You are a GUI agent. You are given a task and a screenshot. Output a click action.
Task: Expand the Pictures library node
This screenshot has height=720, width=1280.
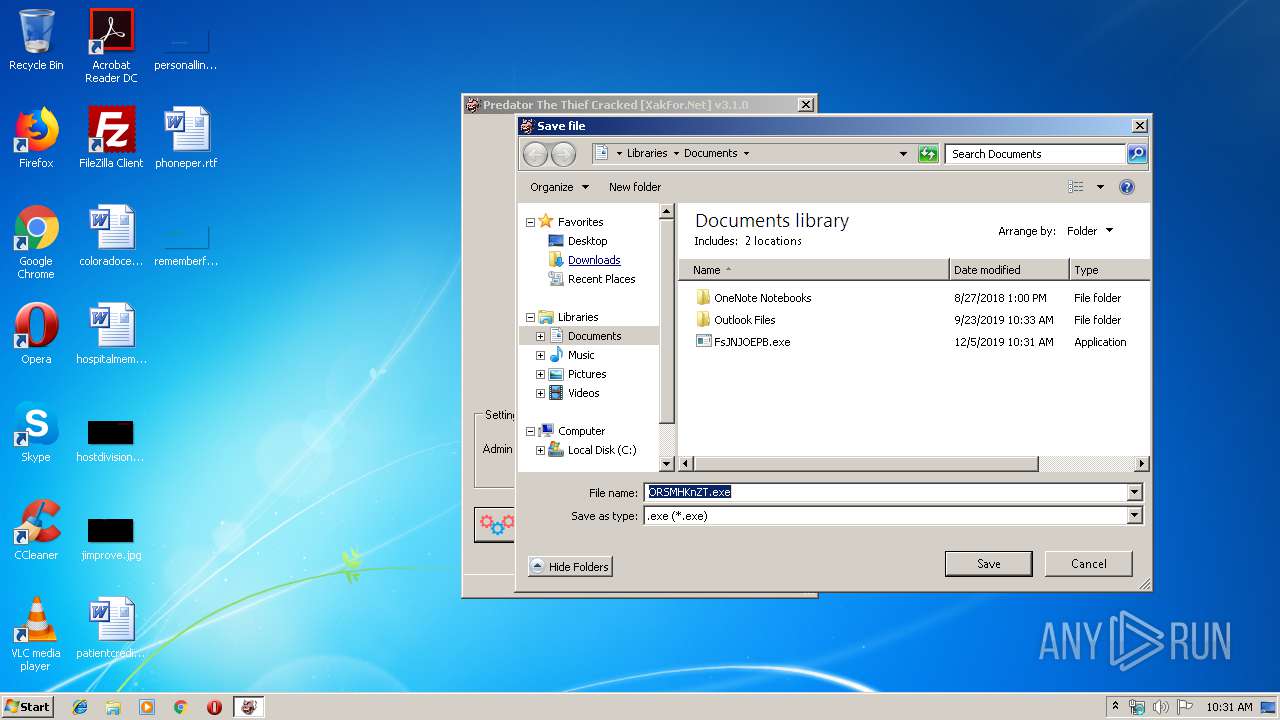[540, 374]
